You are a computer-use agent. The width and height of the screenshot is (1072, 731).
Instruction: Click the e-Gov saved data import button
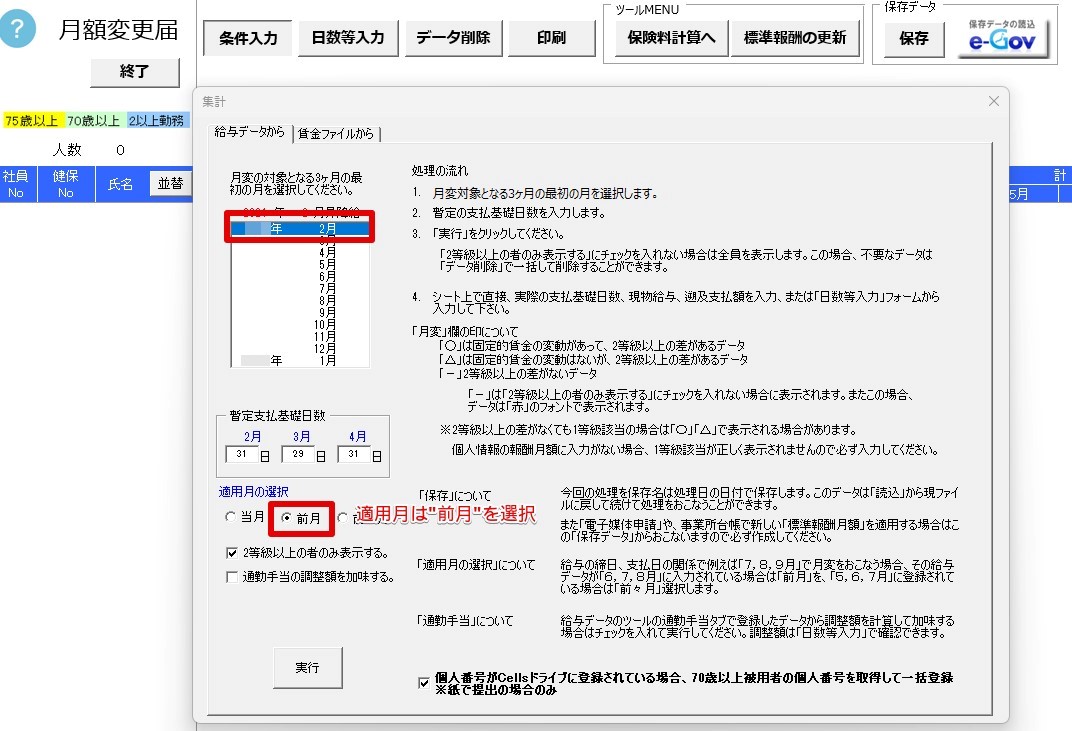pyautogui.click(x=1002, y=37)
